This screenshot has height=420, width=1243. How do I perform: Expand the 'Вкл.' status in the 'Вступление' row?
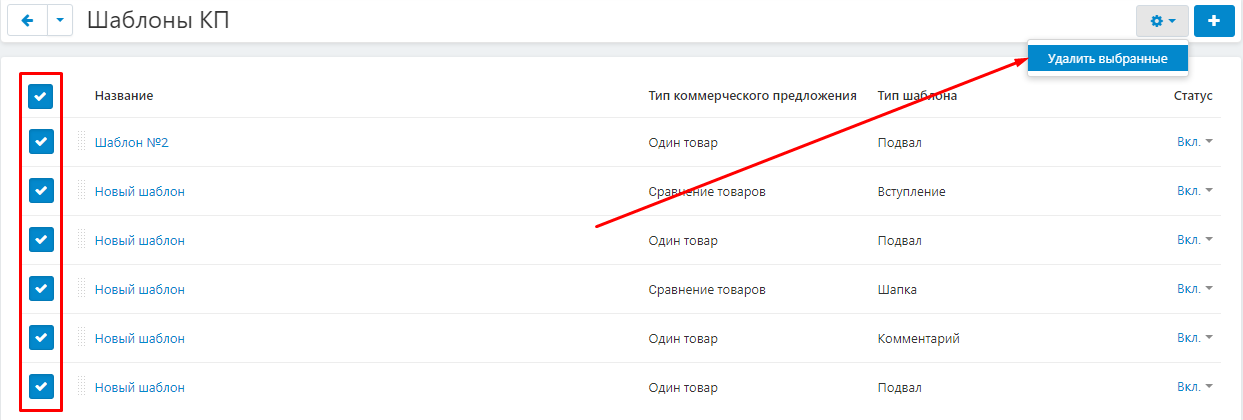(x=1195, y=191)
